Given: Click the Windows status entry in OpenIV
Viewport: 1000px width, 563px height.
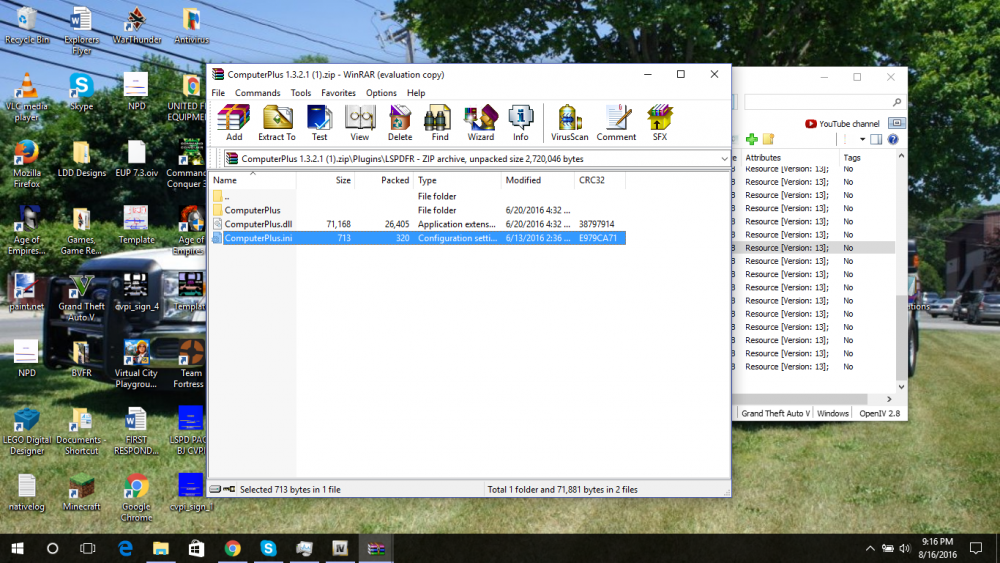Looking at the screenshot, I should coord(833,414).
